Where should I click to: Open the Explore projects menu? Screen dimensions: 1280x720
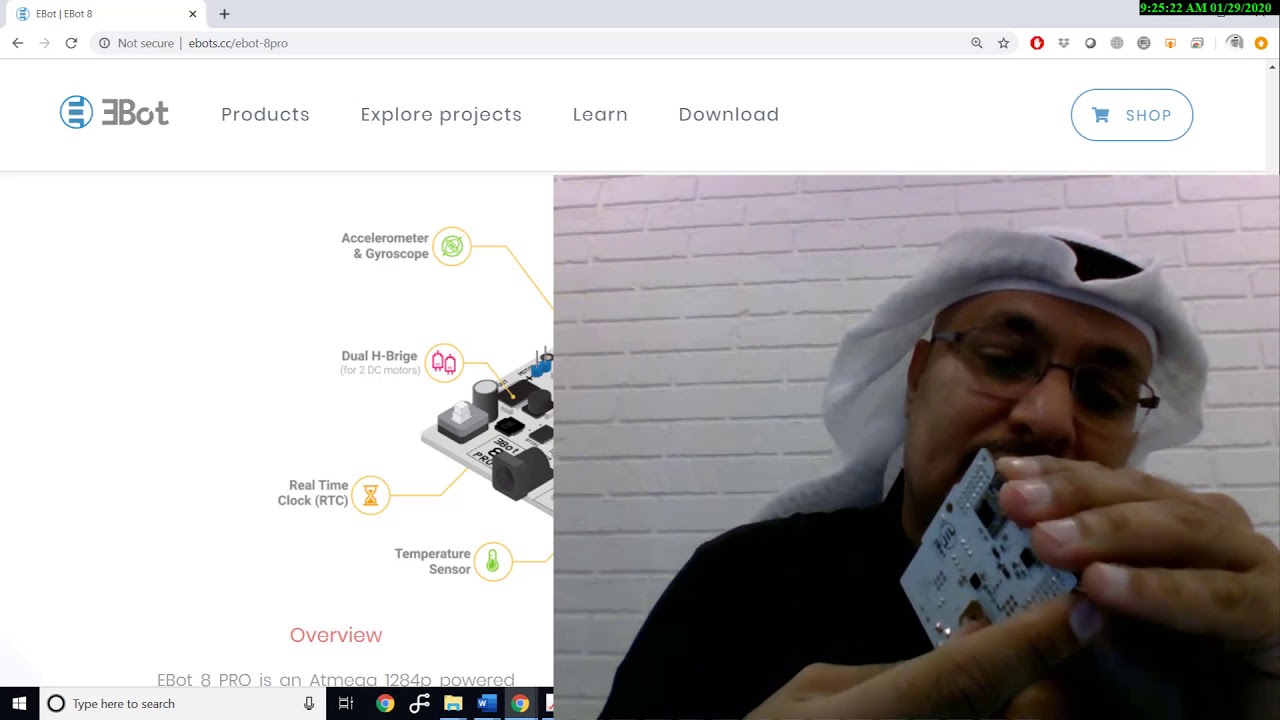[441, 114]
